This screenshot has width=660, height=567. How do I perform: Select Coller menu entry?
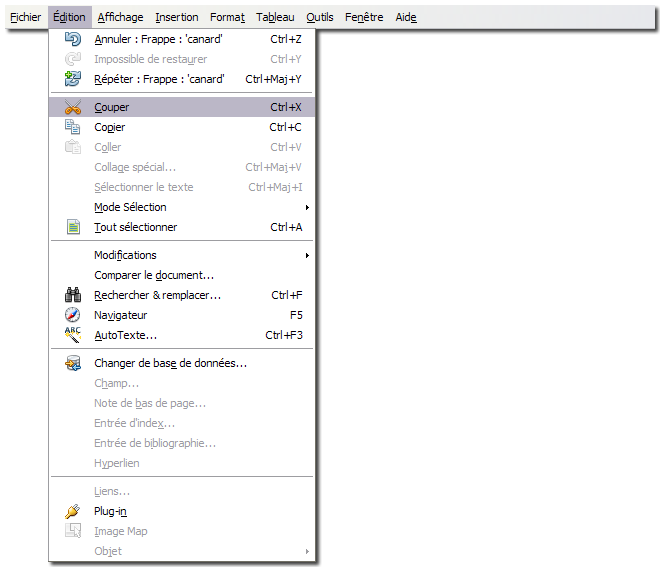pyautogui.click(x=182, y=147)
